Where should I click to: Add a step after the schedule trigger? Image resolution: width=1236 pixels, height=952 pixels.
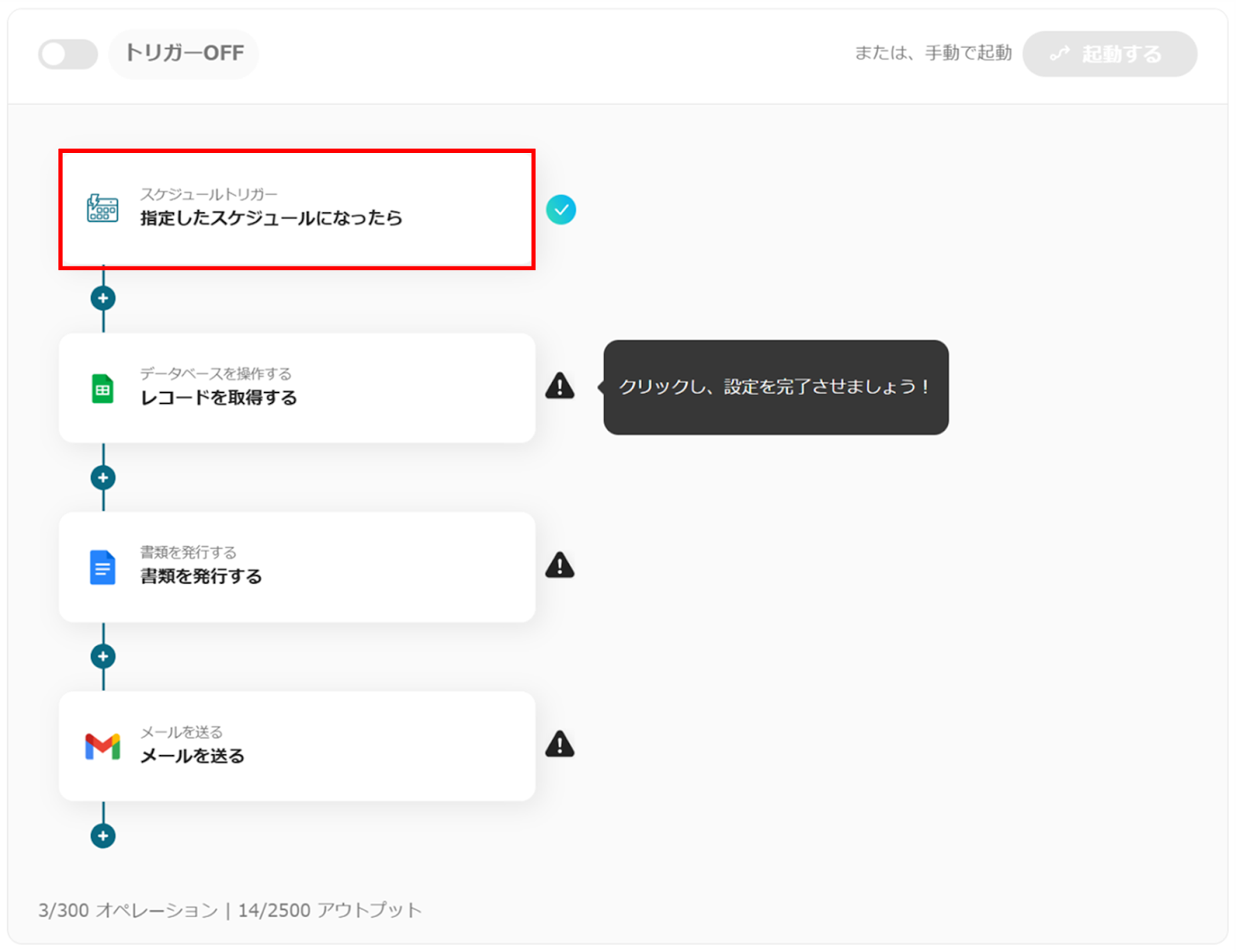103,298
